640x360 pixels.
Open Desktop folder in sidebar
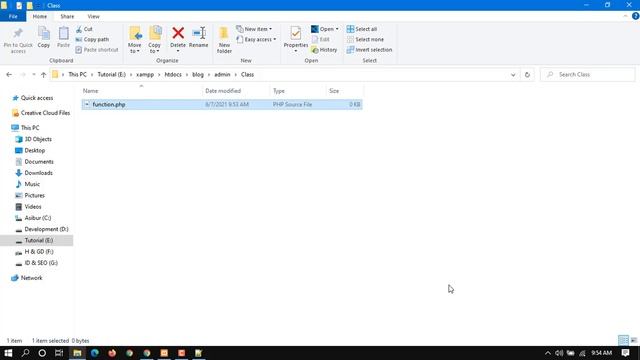(x=35, y=151)
